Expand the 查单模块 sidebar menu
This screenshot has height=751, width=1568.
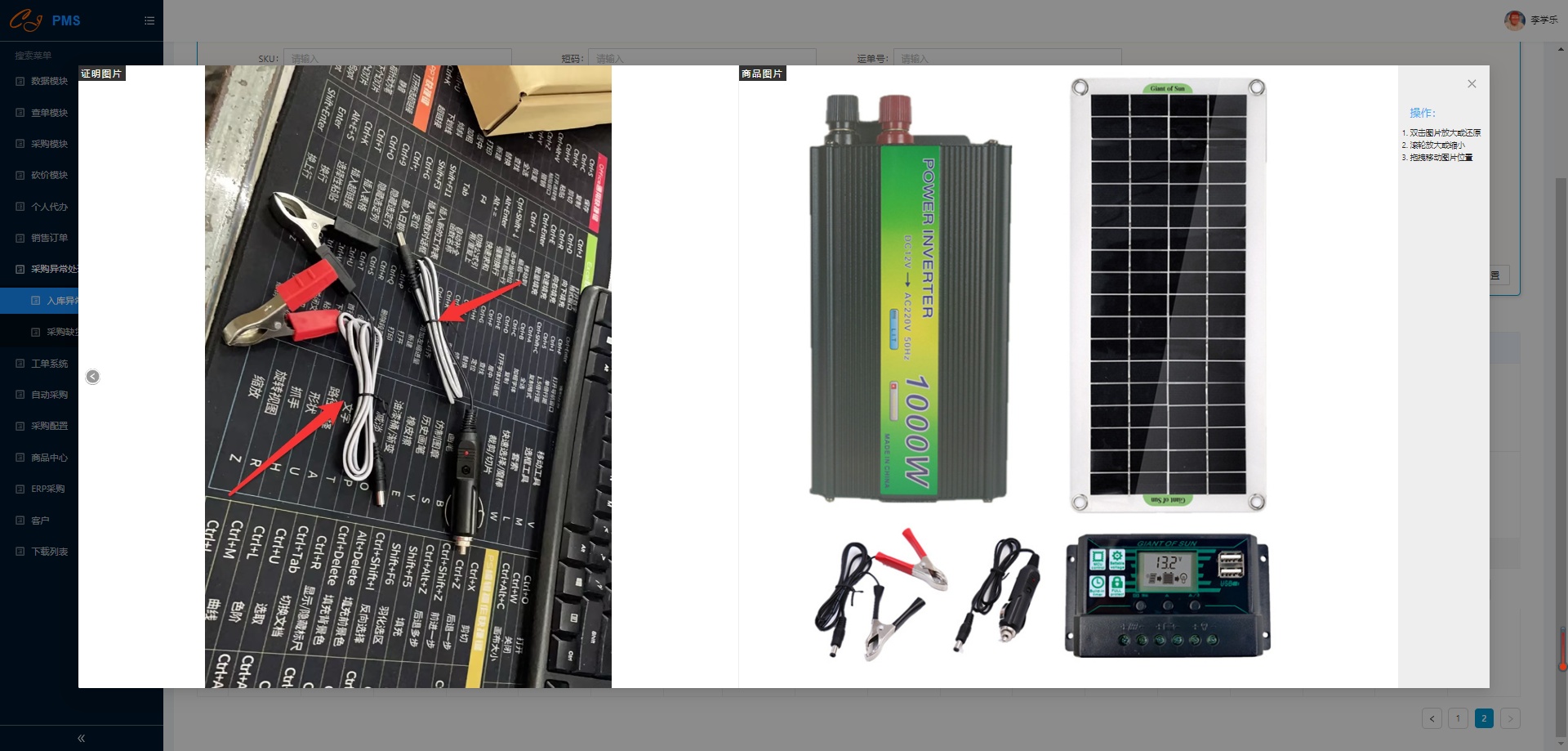(x=49, y=113)
